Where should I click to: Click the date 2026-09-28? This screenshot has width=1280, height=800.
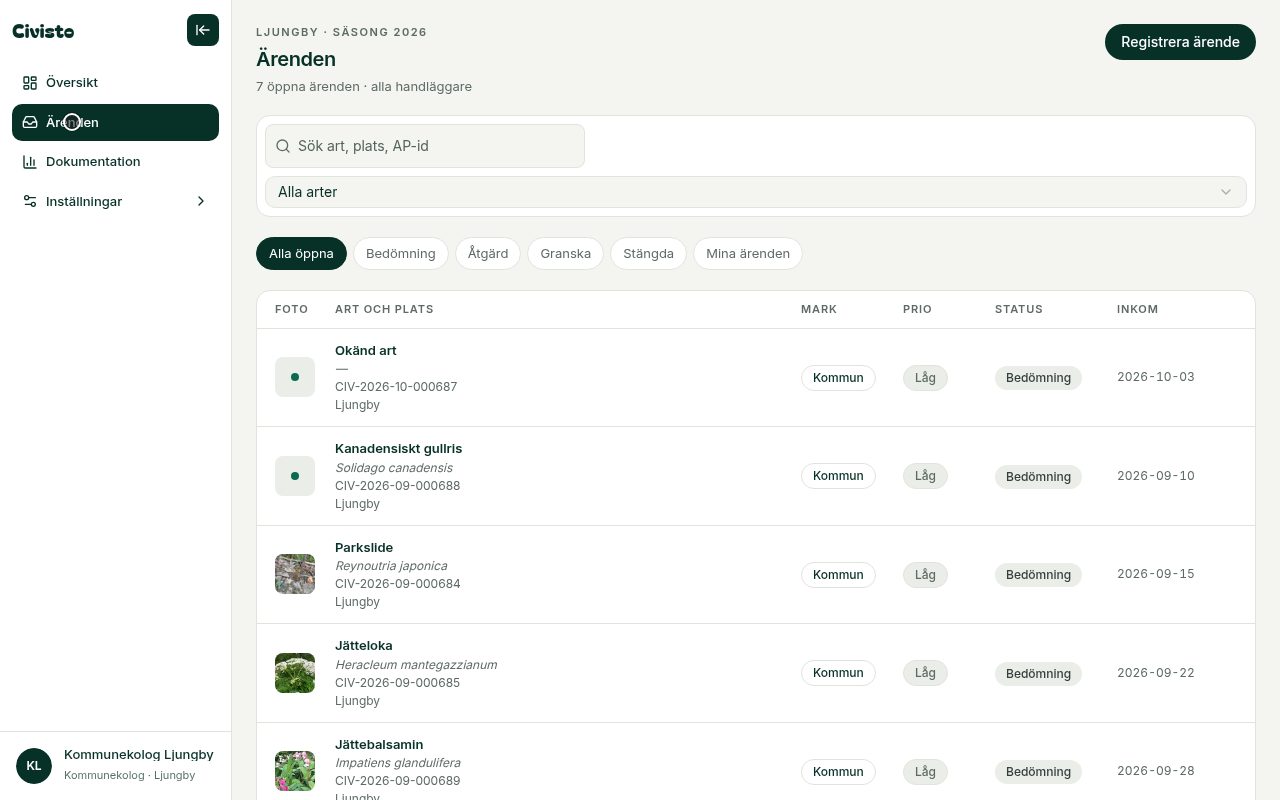pyautogui.click(x=1156, y=771)
